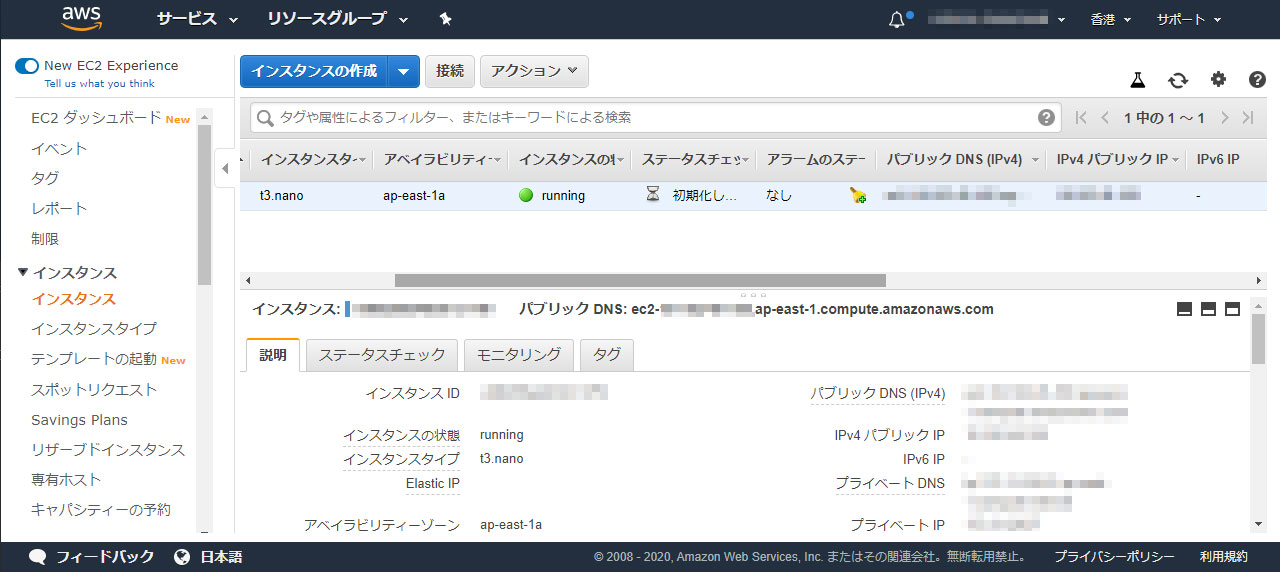Switch to the 説明 tab

(273, 355)
